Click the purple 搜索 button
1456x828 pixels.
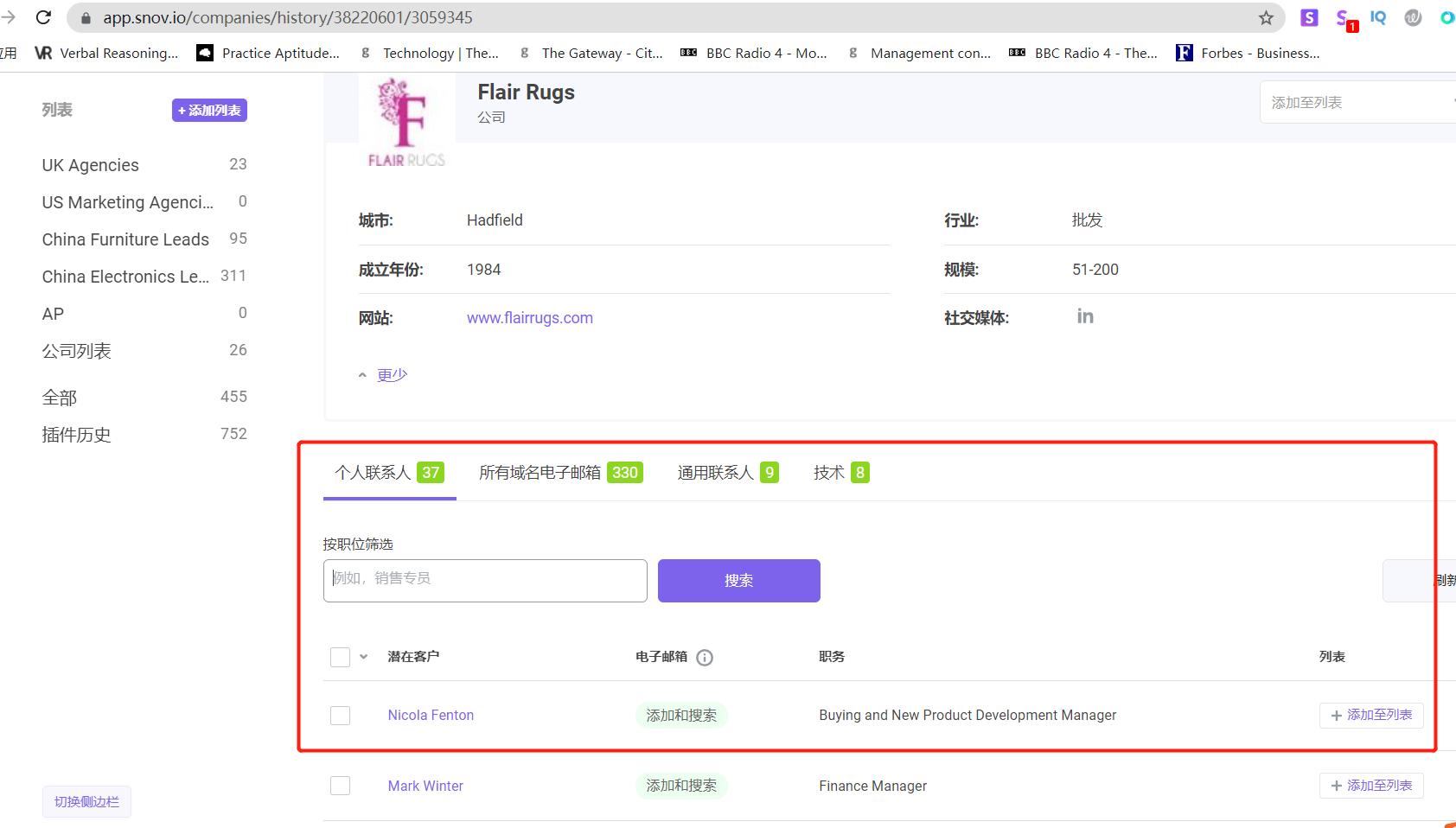[739, 581]
